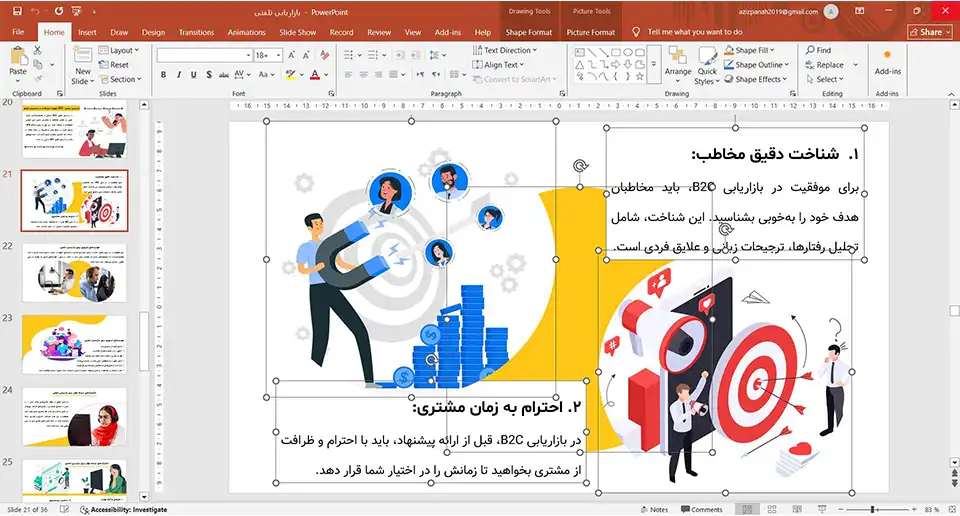Pick the straight line shape in gallery
Image resolution: width=960 pixels, height=516 pixels.
tap(591, 53)
